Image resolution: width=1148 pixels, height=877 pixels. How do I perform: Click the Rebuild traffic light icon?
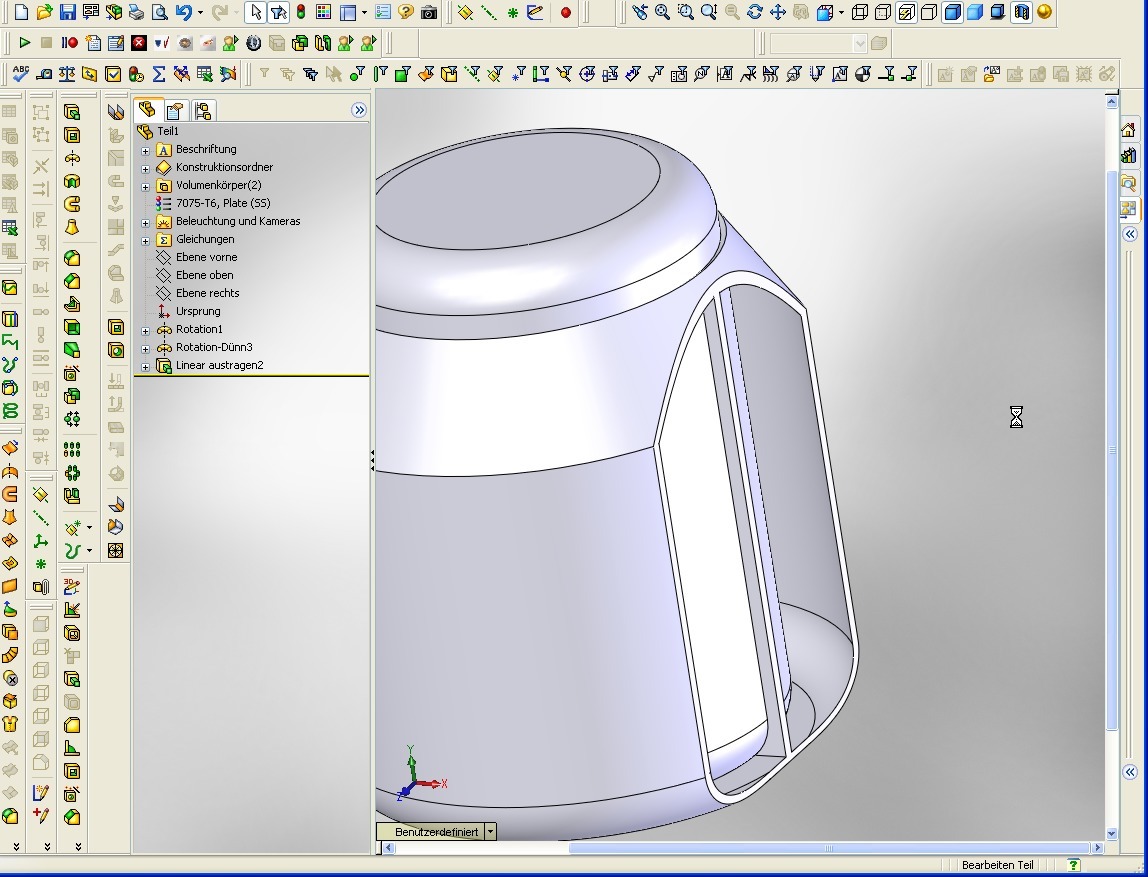click(x=300, y=13)
